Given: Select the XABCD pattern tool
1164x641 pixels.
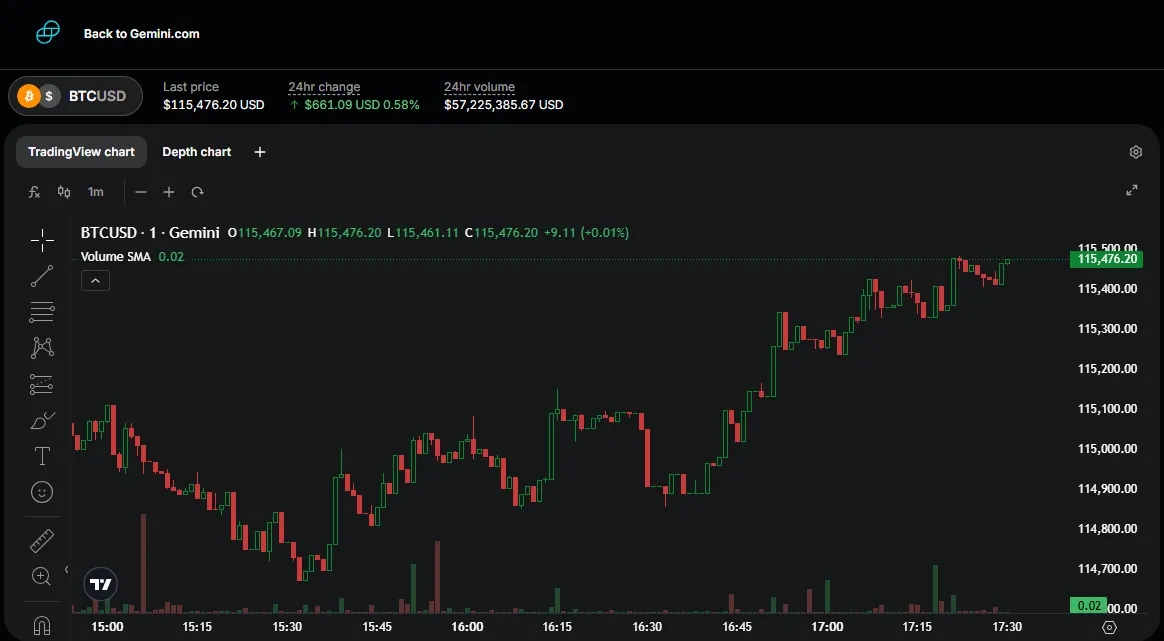Looking at the screenshot, I should (42, 348).
